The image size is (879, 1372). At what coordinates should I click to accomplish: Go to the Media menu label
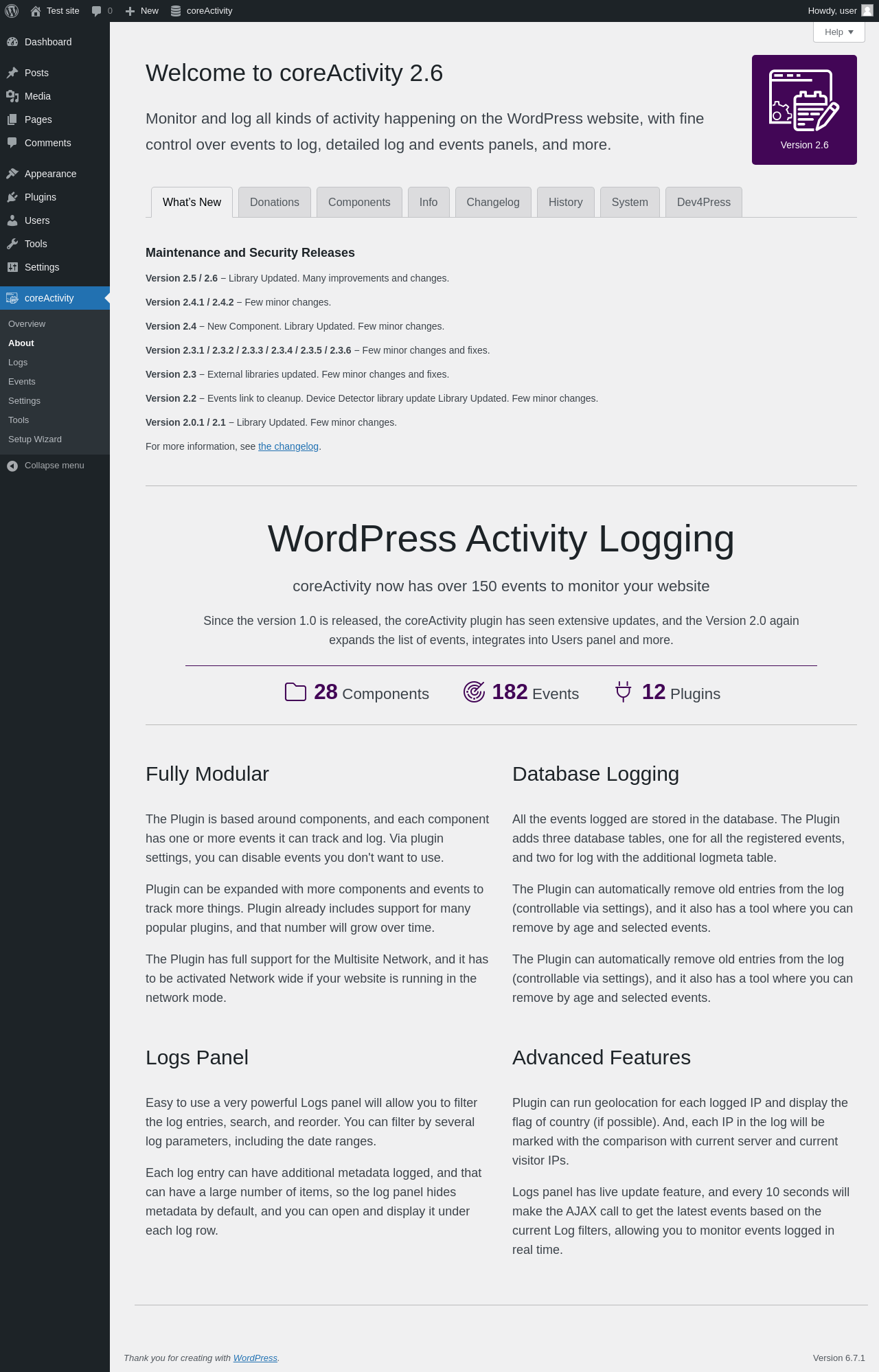38,96
